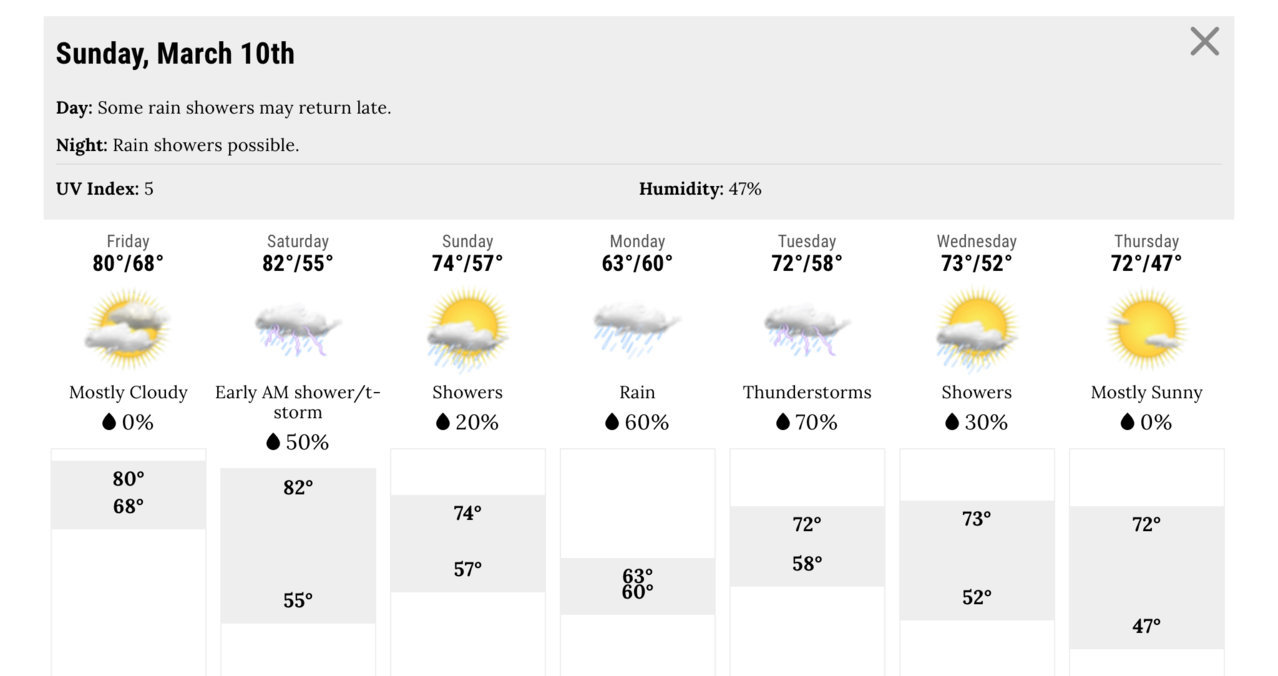Click the Saturday 82°/55° temperature label
1278x676 pixels.
[x=298, y=263]
